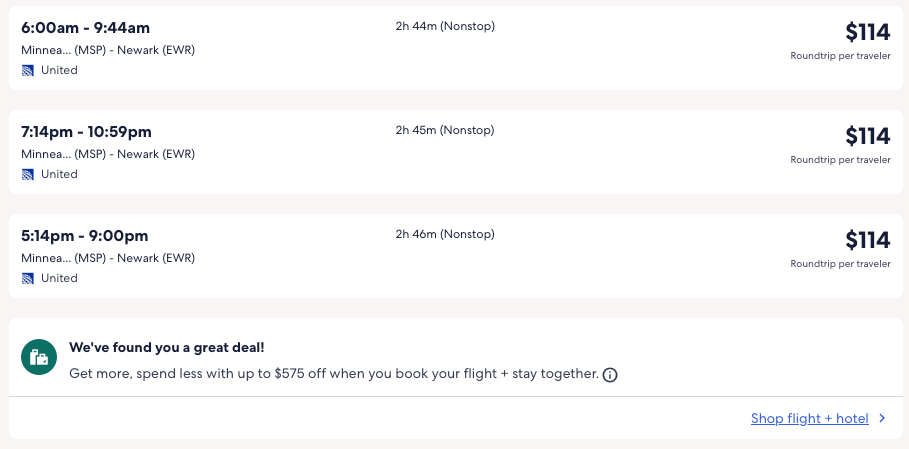Click the 2h 44m (Nonstop) duration
The width and height of the screenshot is (909, 449).
445,26
